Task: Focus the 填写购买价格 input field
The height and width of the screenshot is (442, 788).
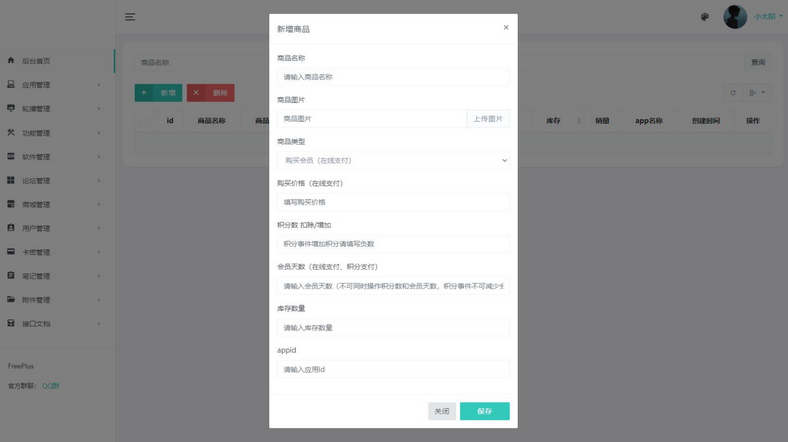Action: [393, 202]
